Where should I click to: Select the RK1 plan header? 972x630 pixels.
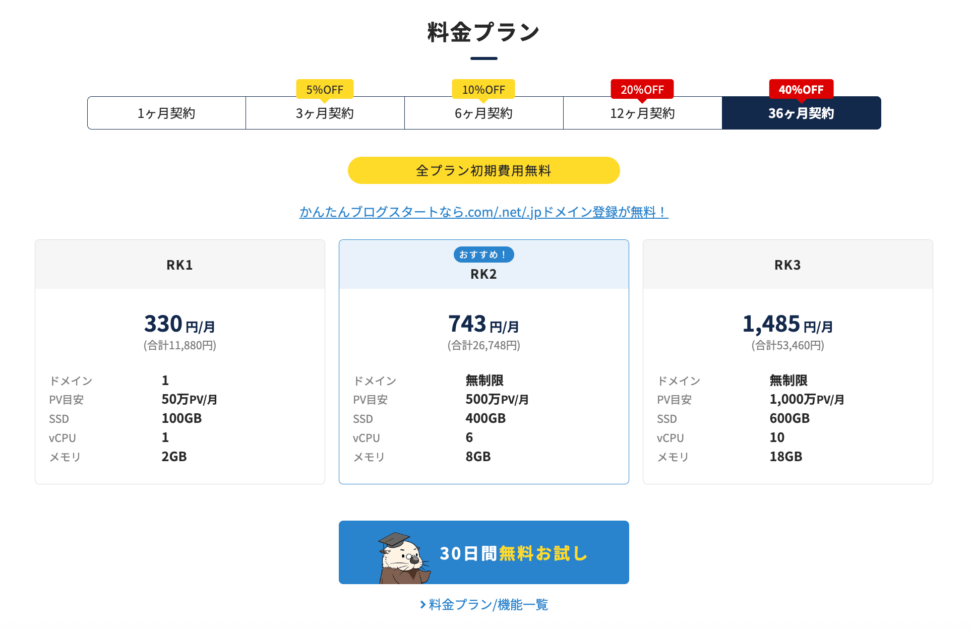coord(180,265)
